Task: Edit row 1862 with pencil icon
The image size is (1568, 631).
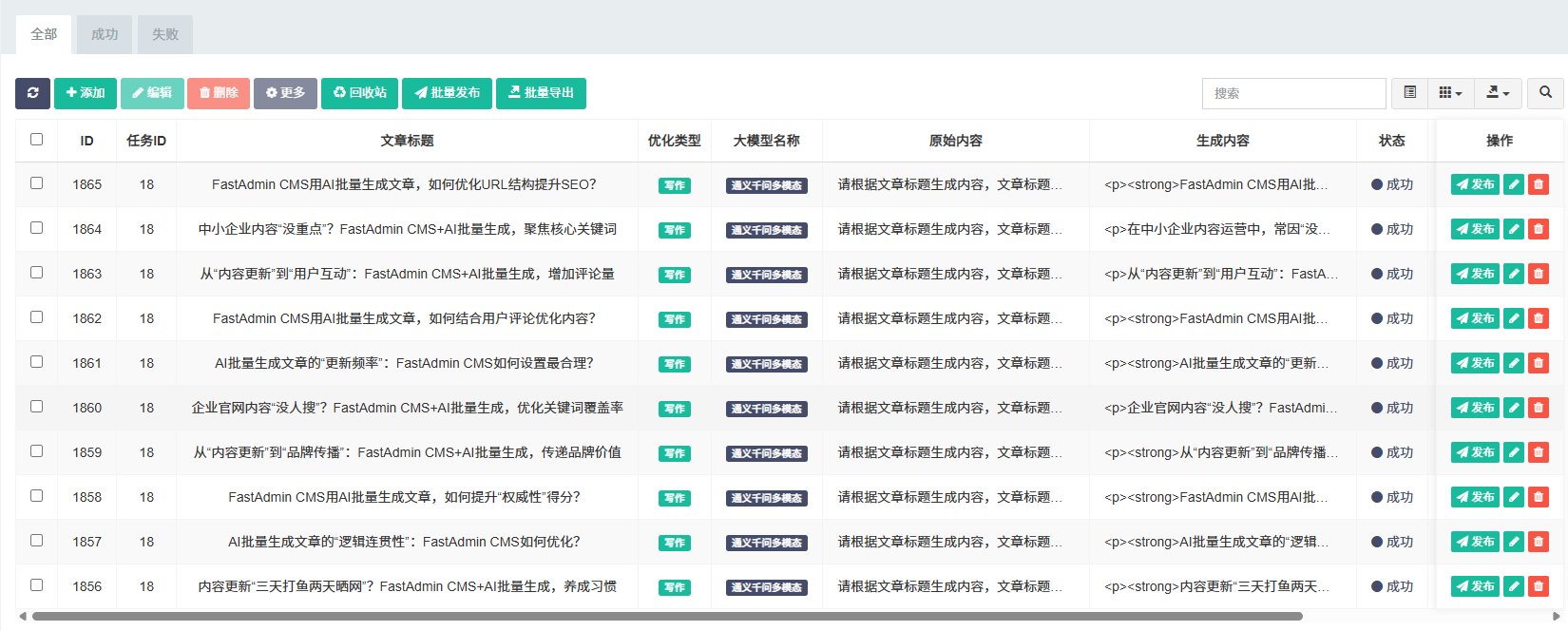Action: (x=1514, y=318)
